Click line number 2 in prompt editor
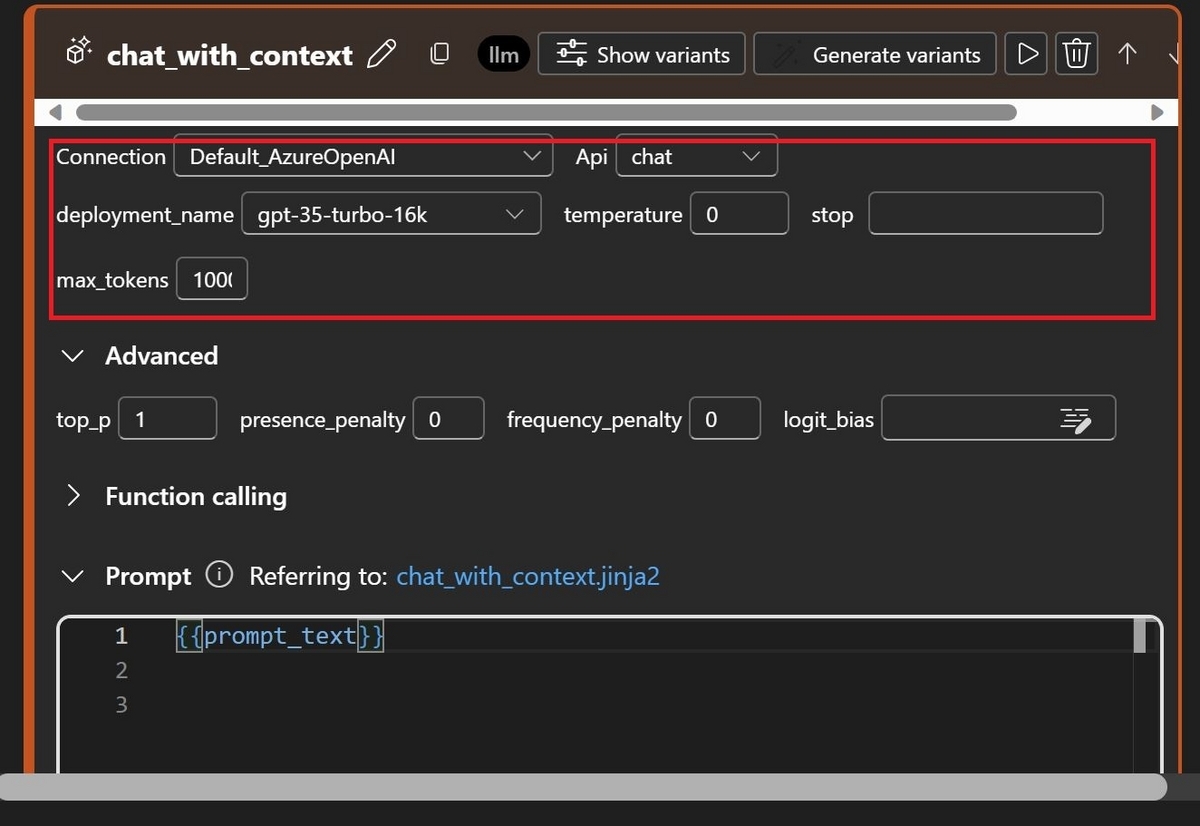The image size is (1200, 826). [x=121, y=669]
